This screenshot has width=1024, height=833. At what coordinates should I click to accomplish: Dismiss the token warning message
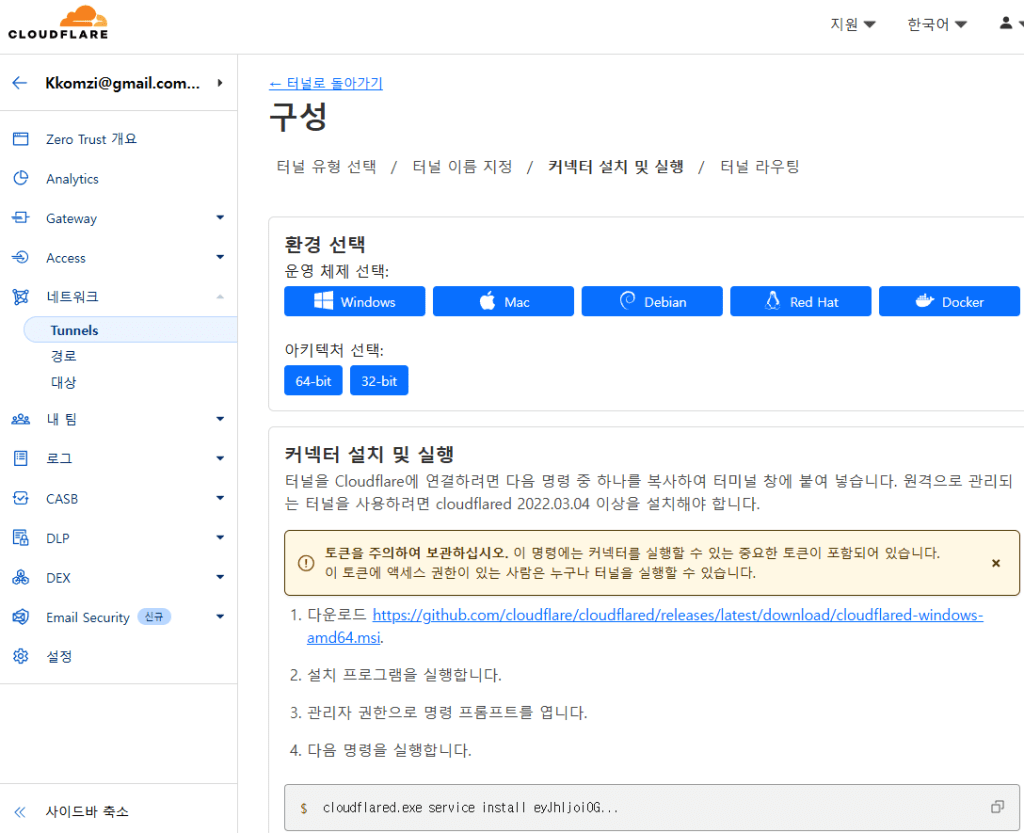pos(995,563)
